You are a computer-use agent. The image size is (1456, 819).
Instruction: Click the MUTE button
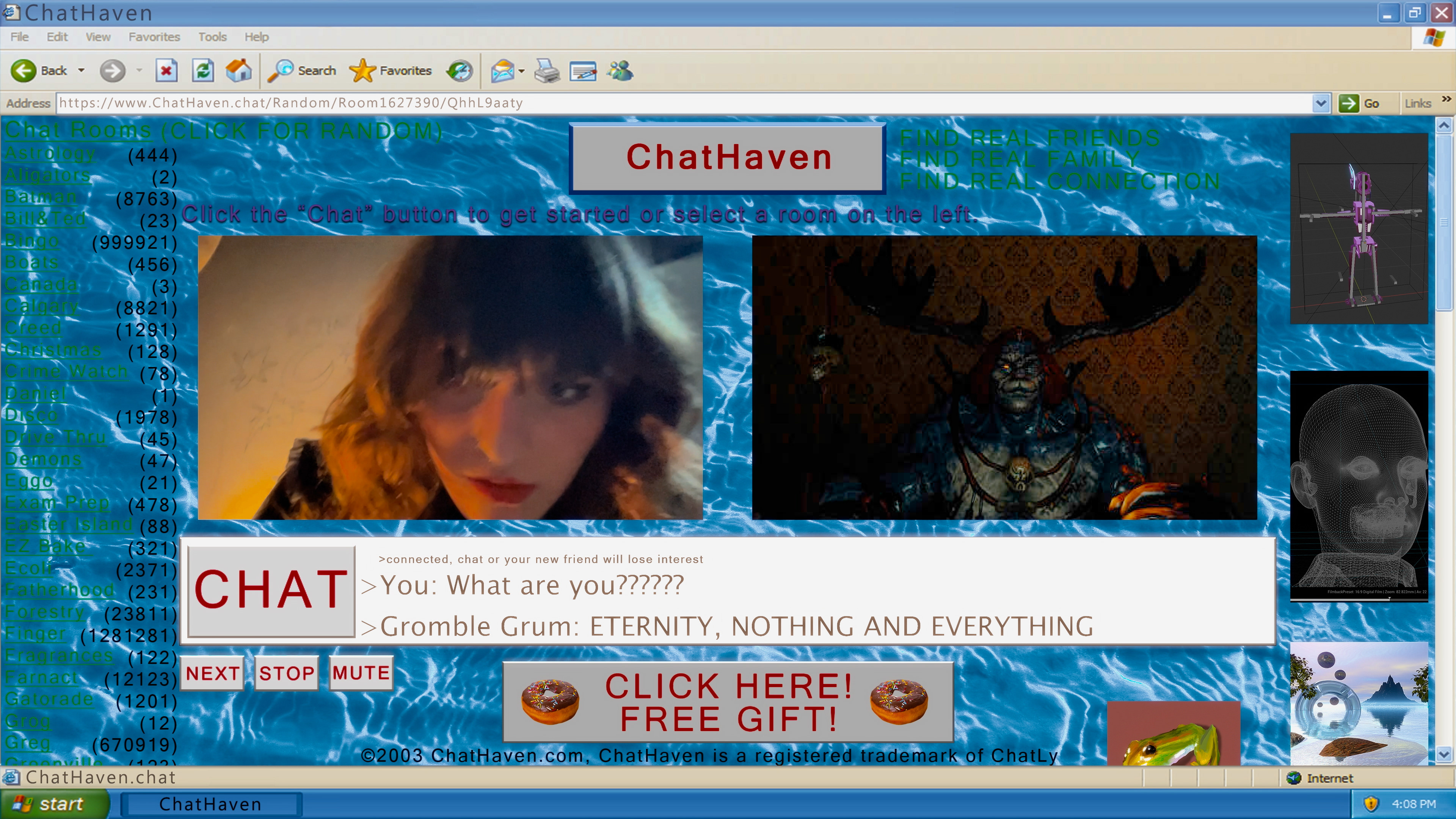tap(361, 673)
